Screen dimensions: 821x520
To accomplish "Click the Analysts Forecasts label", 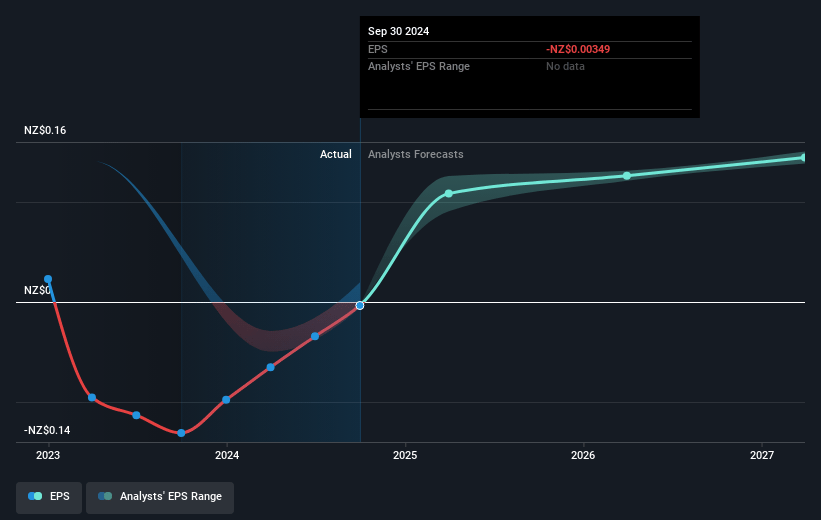I will (x=416, y=154).
